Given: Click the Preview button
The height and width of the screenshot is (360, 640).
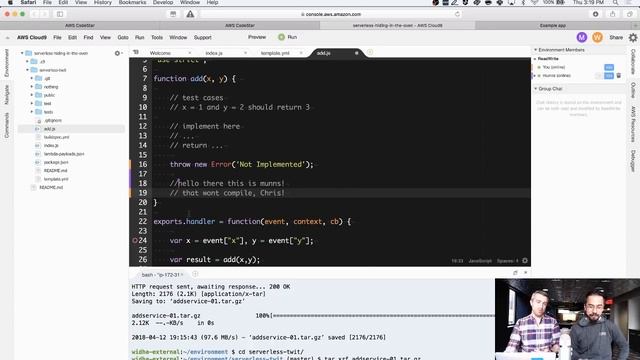Looking at the screenshot, I should click(257, 37).
